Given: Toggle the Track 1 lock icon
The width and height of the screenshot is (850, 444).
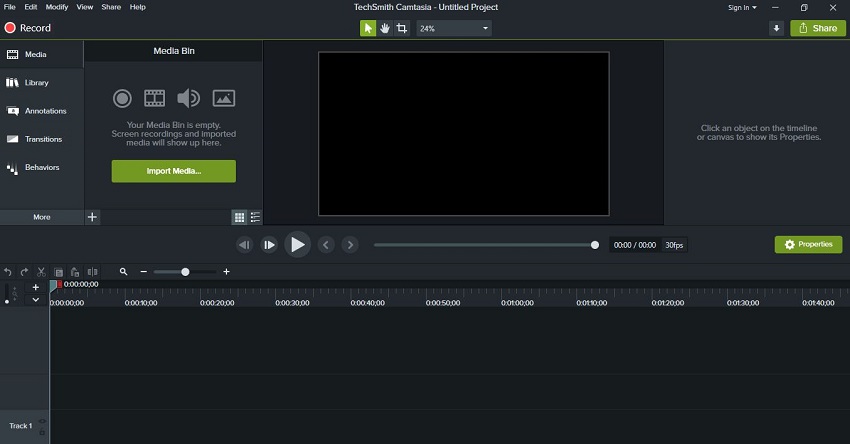Looking at the screenshot, I should (42, 431).
